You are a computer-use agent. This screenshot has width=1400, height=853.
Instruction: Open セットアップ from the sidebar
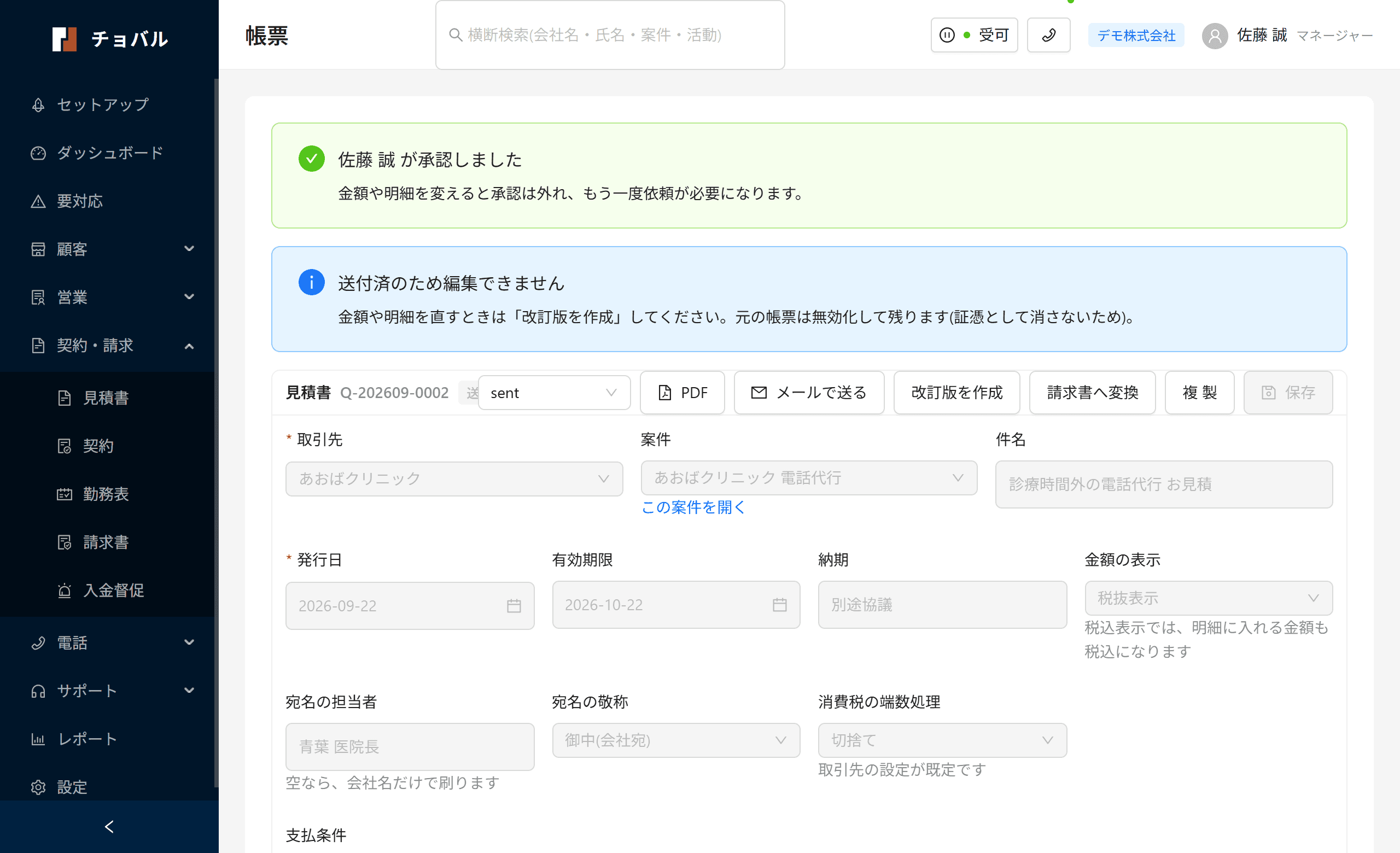point(108,105)
